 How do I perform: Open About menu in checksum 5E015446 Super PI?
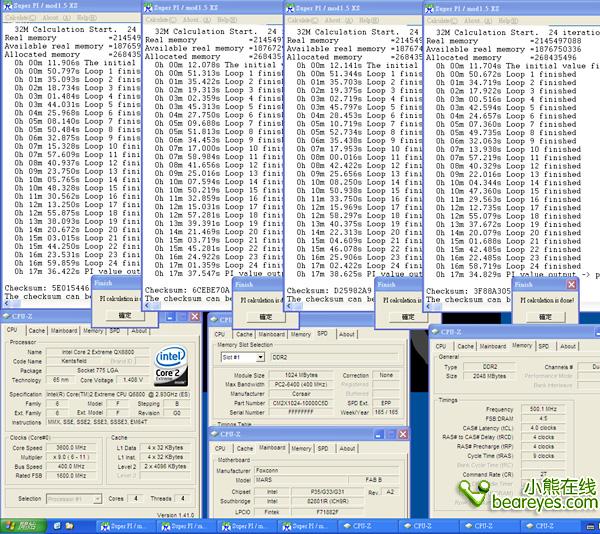point(56,18)
